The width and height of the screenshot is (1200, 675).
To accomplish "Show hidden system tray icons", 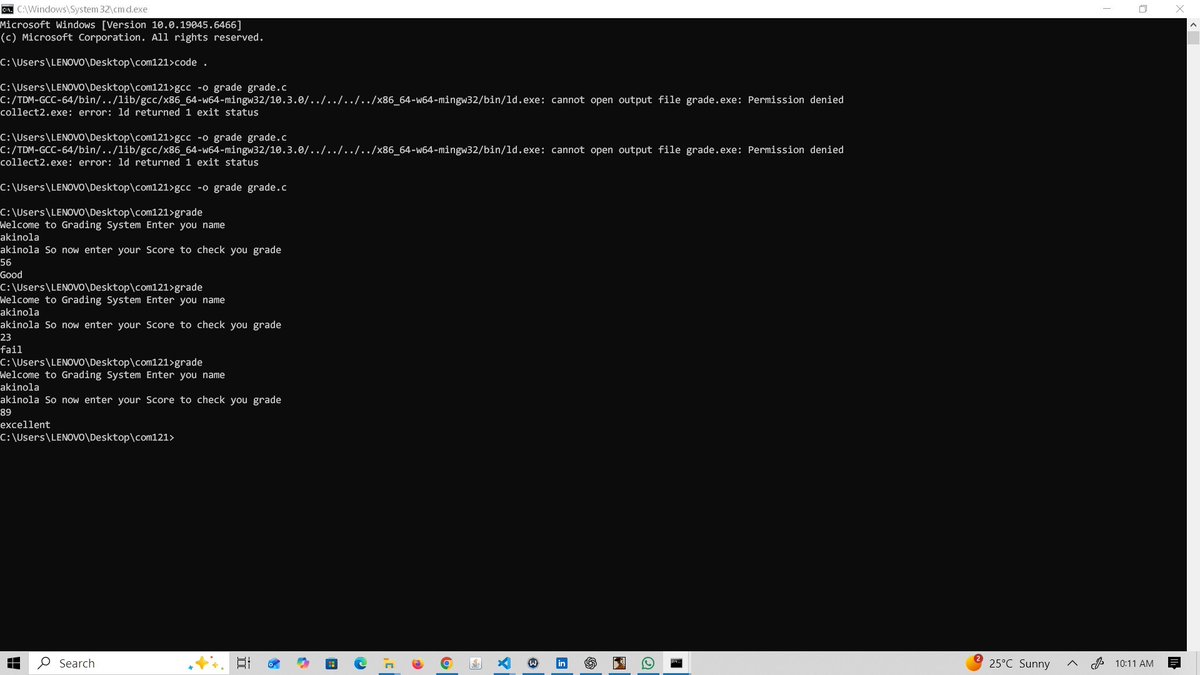I will click(1072, 663).
